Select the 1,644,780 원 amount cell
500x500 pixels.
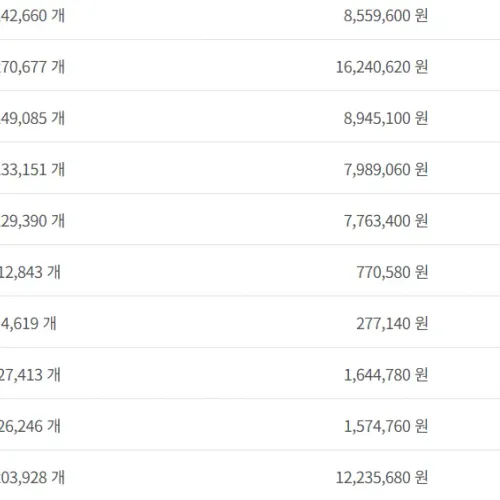click(386, 375)
